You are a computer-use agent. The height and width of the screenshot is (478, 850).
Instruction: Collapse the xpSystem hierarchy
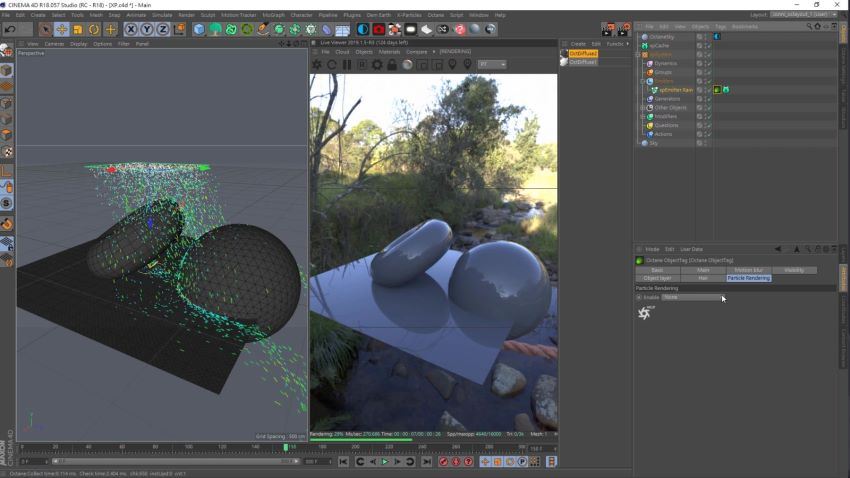click(639, 55)
